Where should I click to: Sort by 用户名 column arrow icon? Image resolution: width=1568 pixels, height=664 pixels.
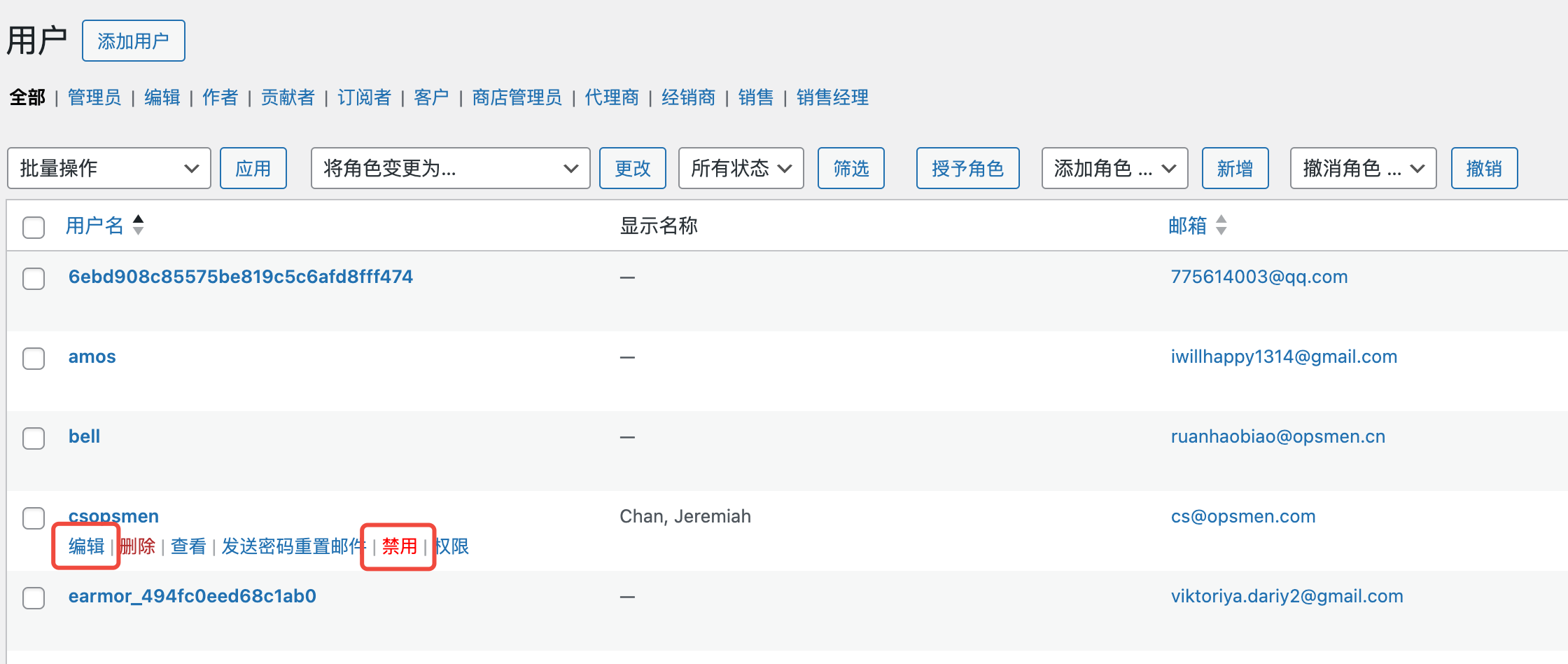click(x=139, y=225)
